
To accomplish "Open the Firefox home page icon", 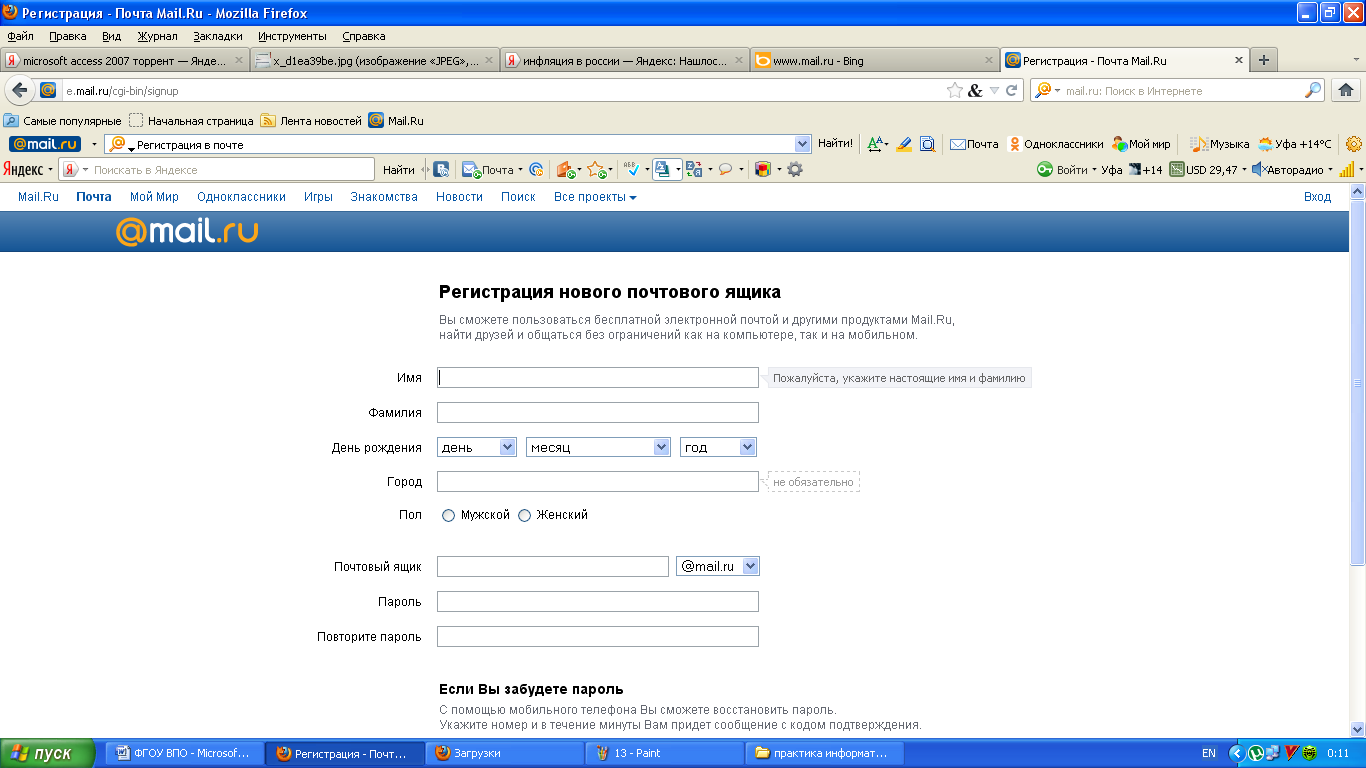I will (x=1345, y=90).
